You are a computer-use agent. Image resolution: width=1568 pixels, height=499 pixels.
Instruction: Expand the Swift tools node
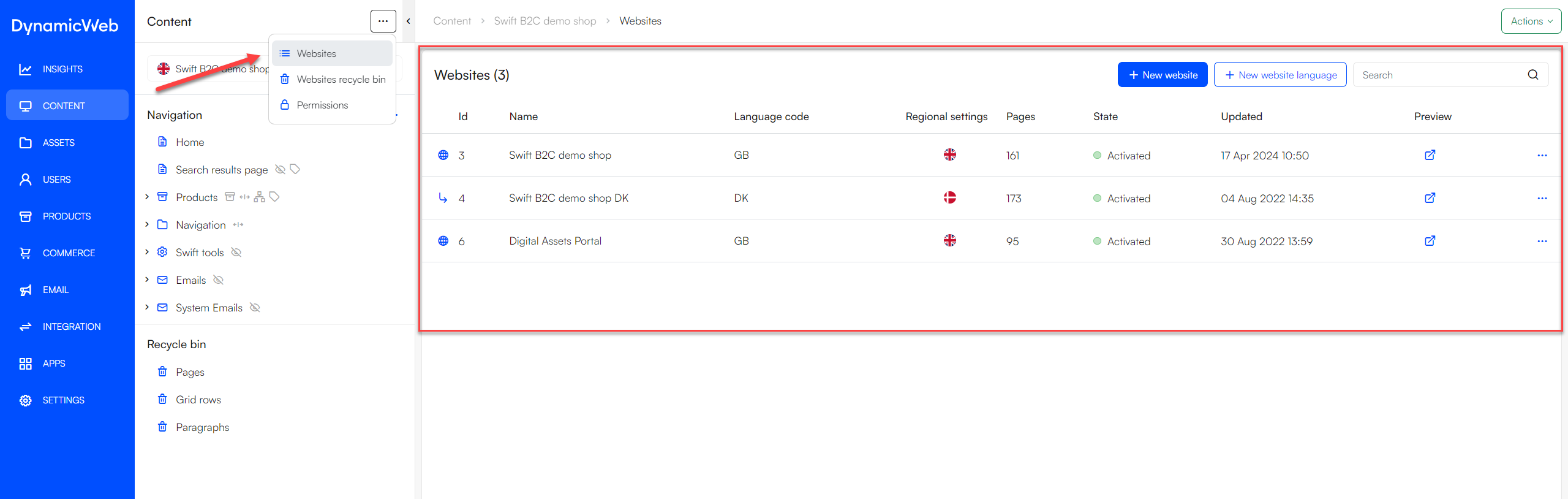(x=147, y=252)
